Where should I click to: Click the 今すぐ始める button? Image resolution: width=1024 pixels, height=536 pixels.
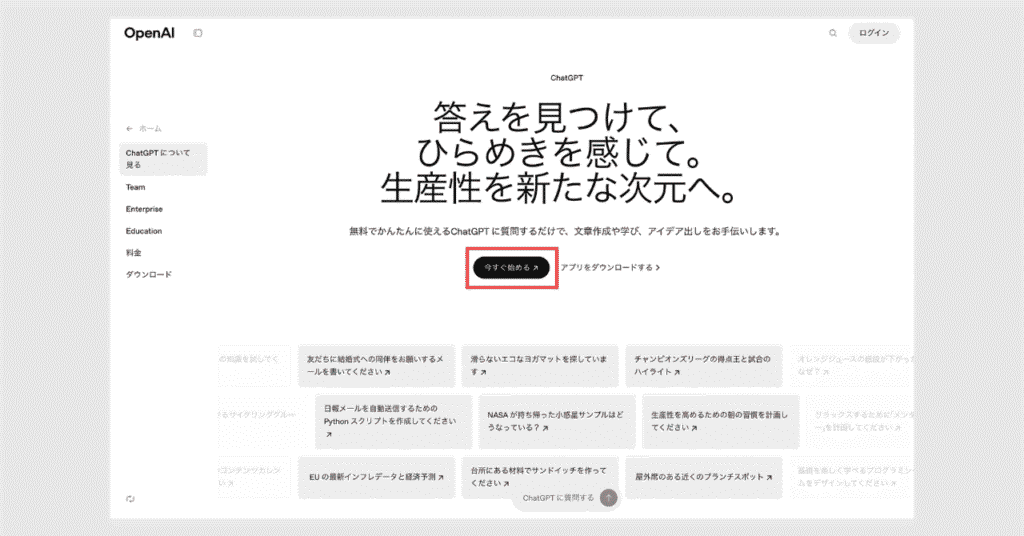pos(511,268)
